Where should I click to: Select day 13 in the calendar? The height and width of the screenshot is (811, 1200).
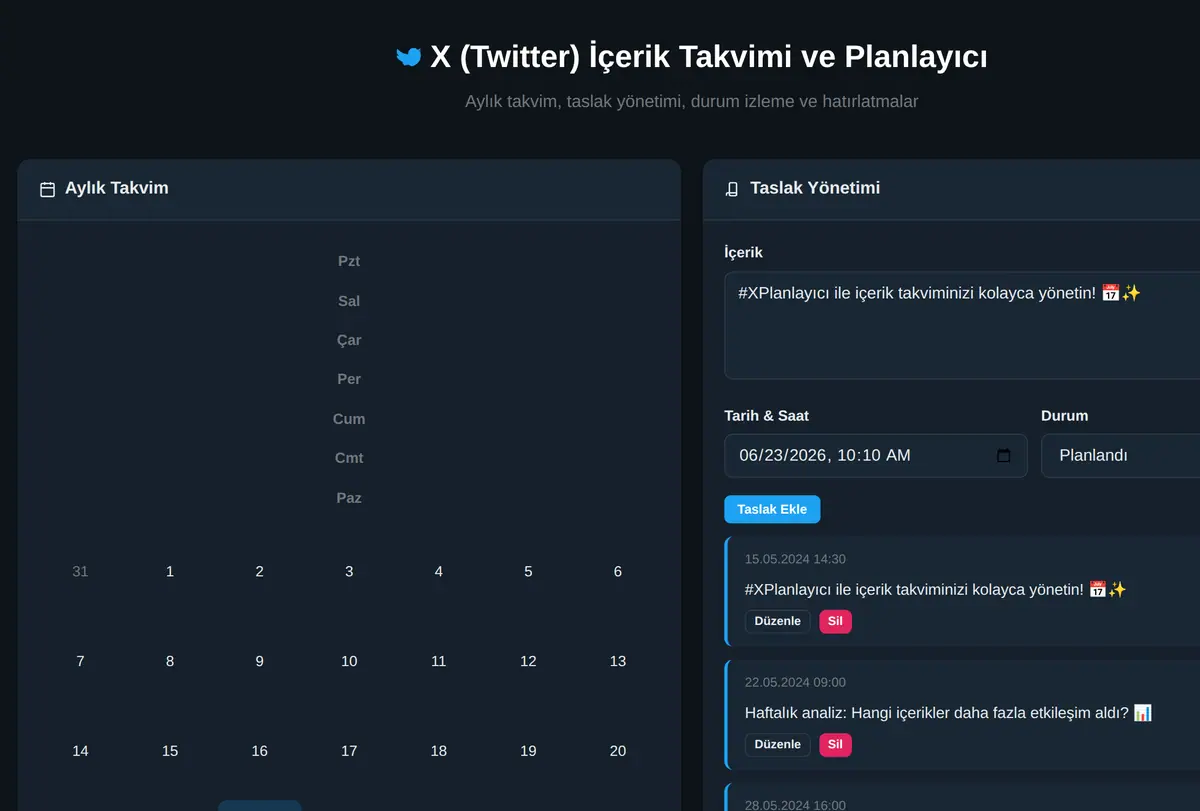[618, 661]
